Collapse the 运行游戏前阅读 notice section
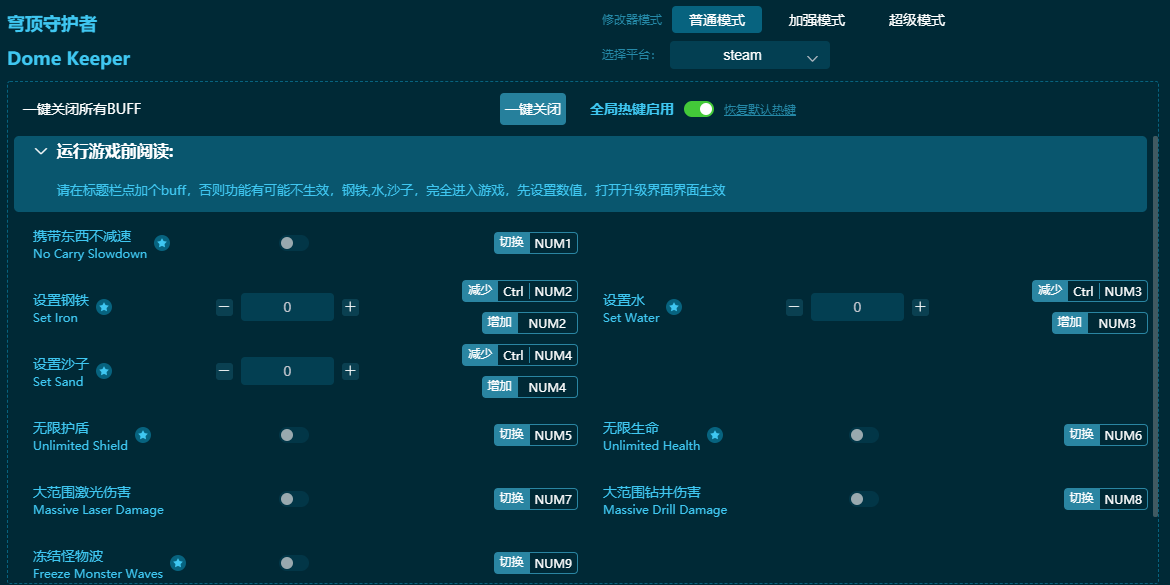This screenshot has height=585, width=1170. 41,152
